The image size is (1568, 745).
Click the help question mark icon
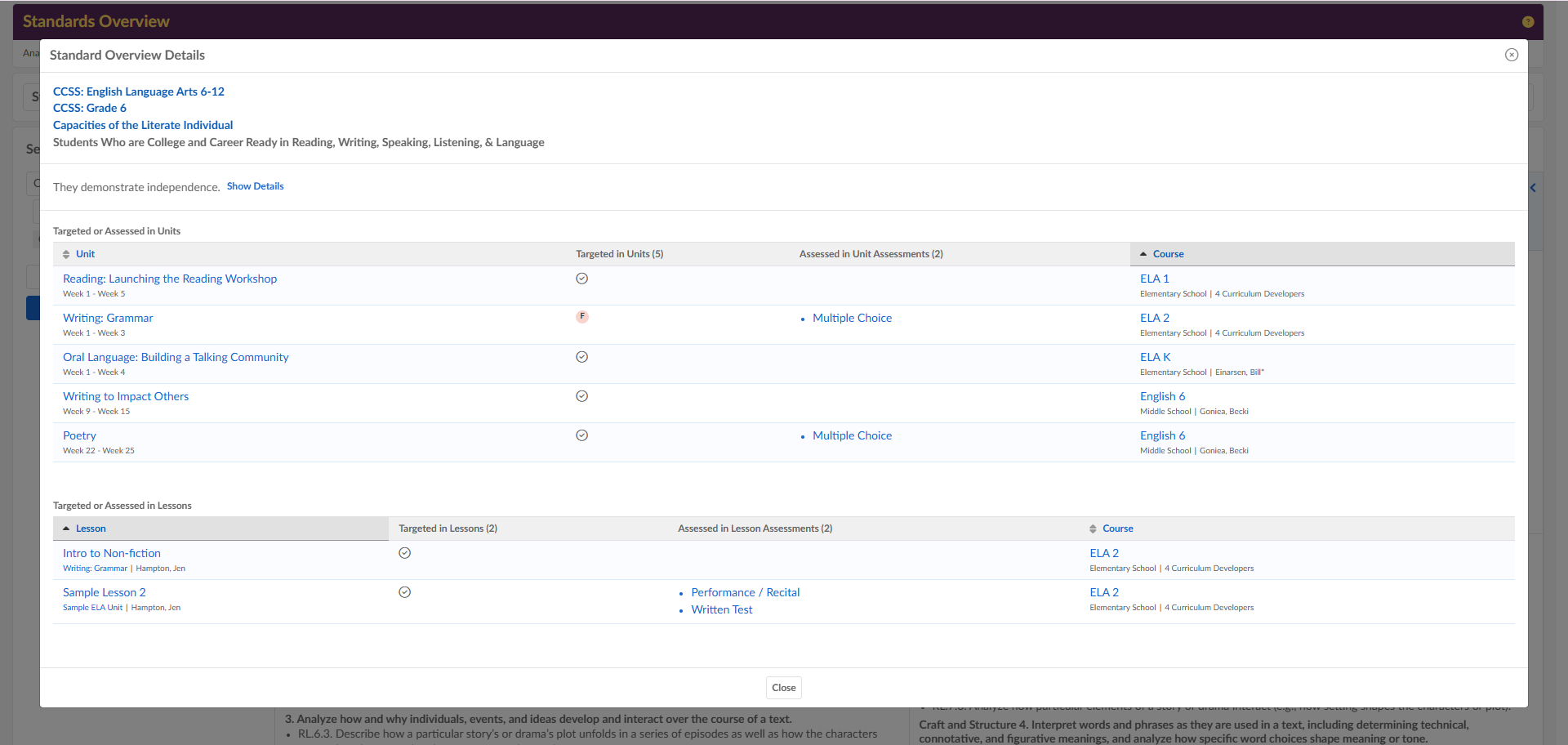(1527, 22)
